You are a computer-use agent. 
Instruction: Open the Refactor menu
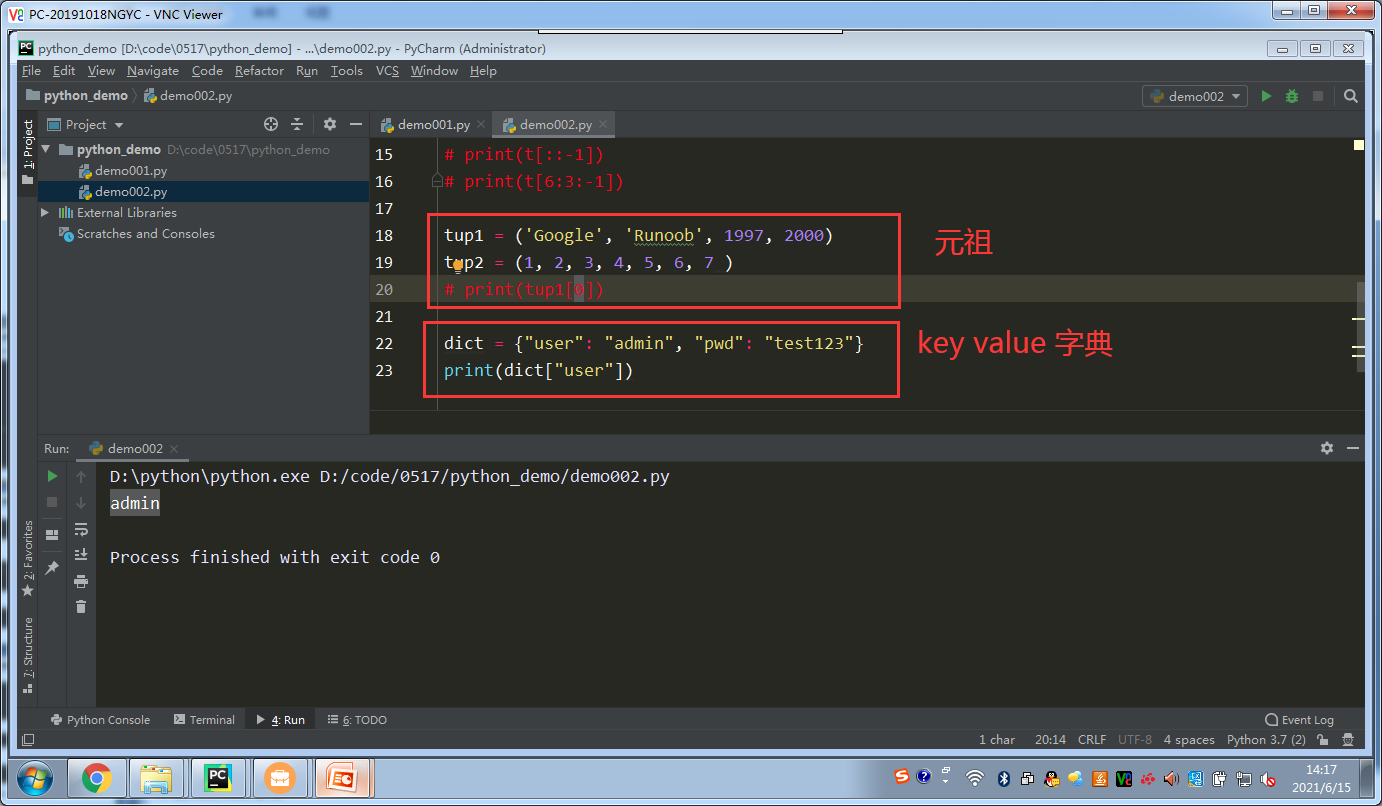tap(259, 71)
